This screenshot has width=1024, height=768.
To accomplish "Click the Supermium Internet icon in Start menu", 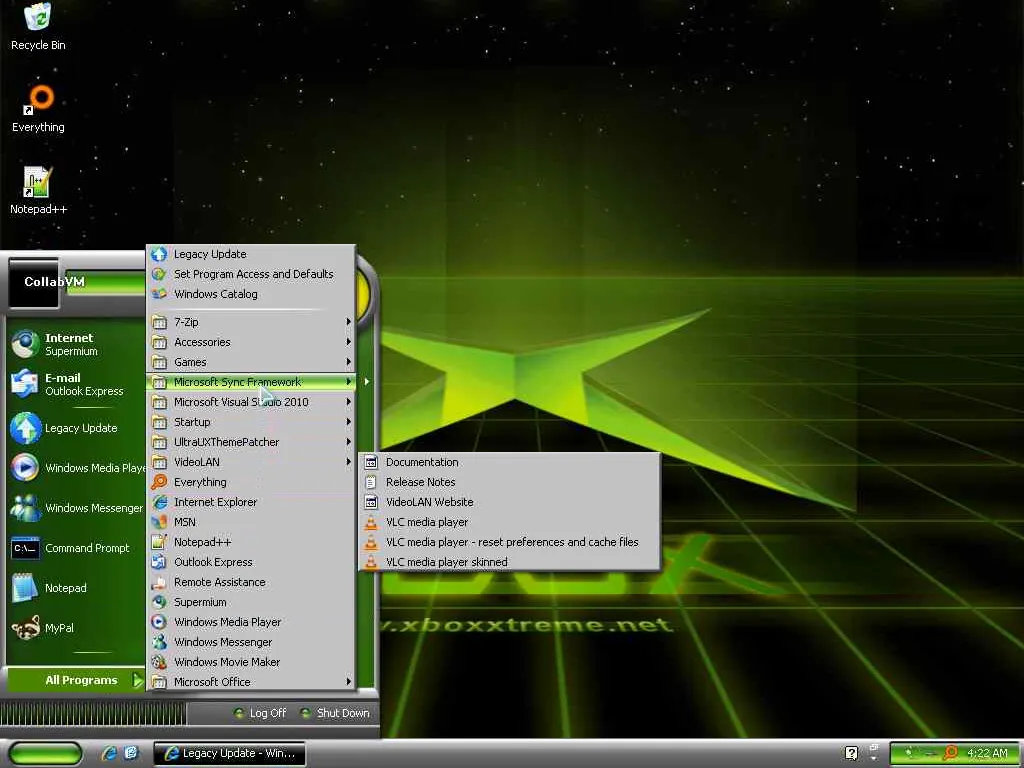I will point(25,344).
